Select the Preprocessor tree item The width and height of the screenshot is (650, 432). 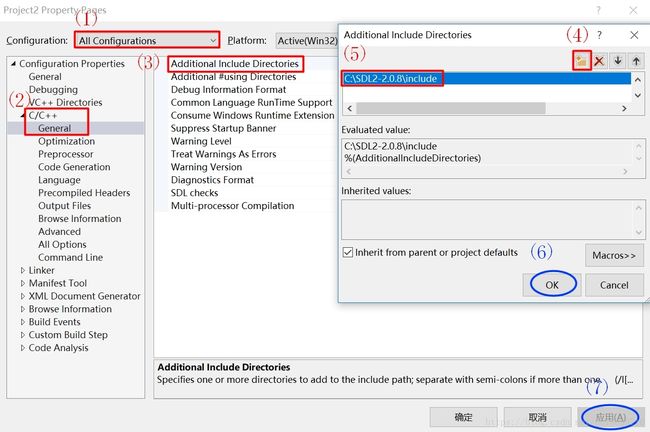(66, 154)
